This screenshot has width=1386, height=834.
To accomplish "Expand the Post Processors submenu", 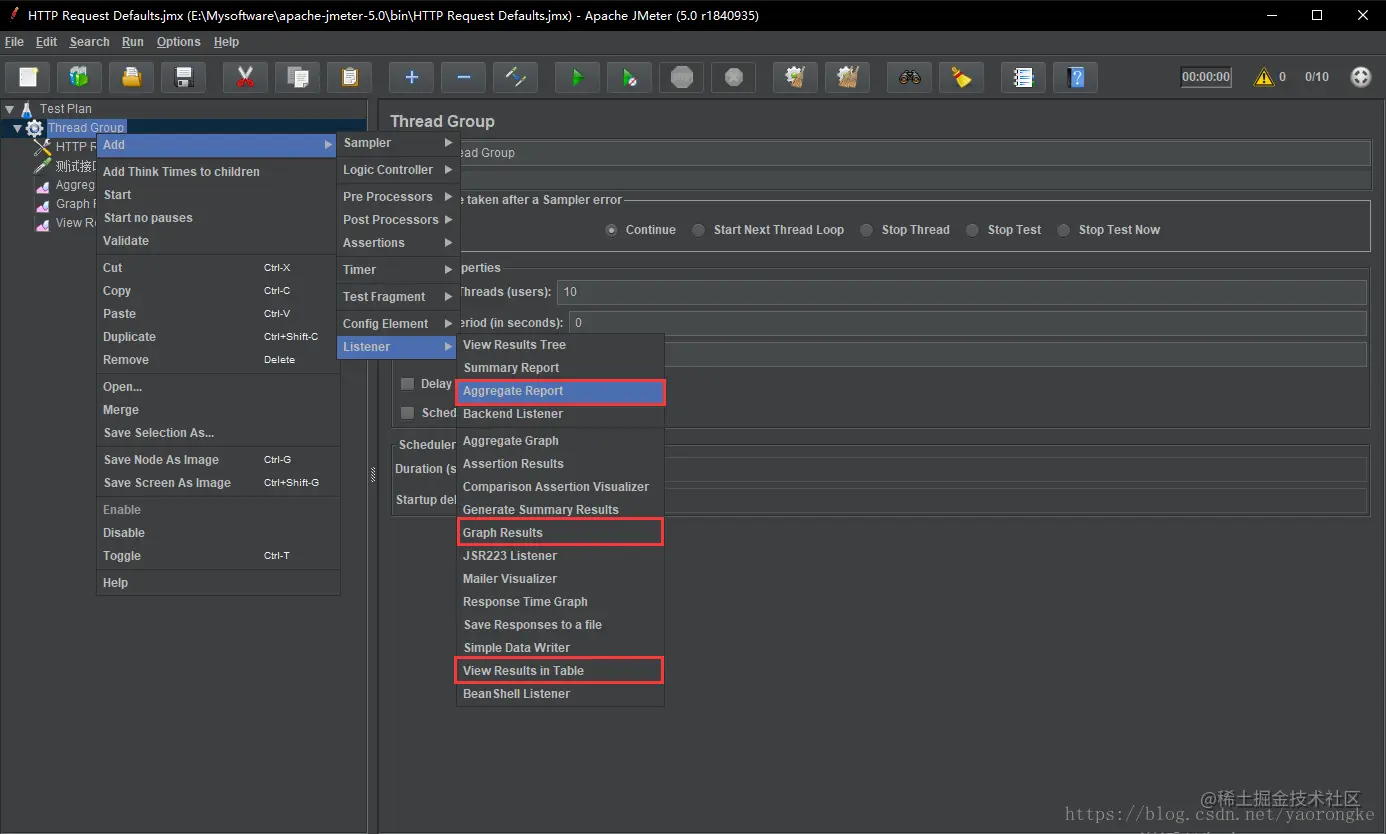I will coord(398,220).
